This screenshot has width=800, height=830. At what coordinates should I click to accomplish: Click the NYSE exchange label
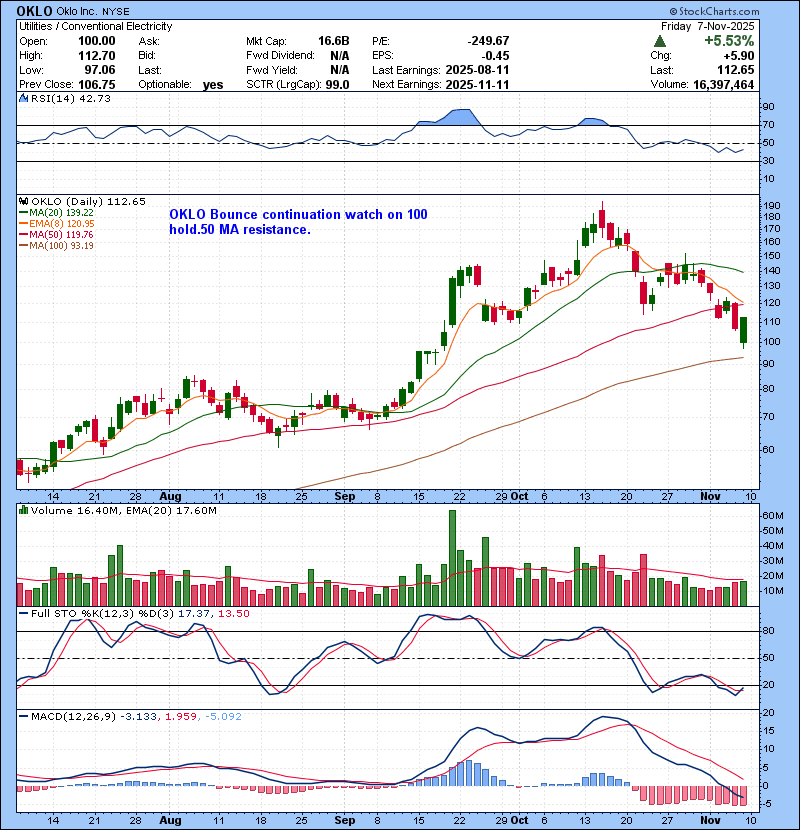pyautogui.click(x=116, y=12)
